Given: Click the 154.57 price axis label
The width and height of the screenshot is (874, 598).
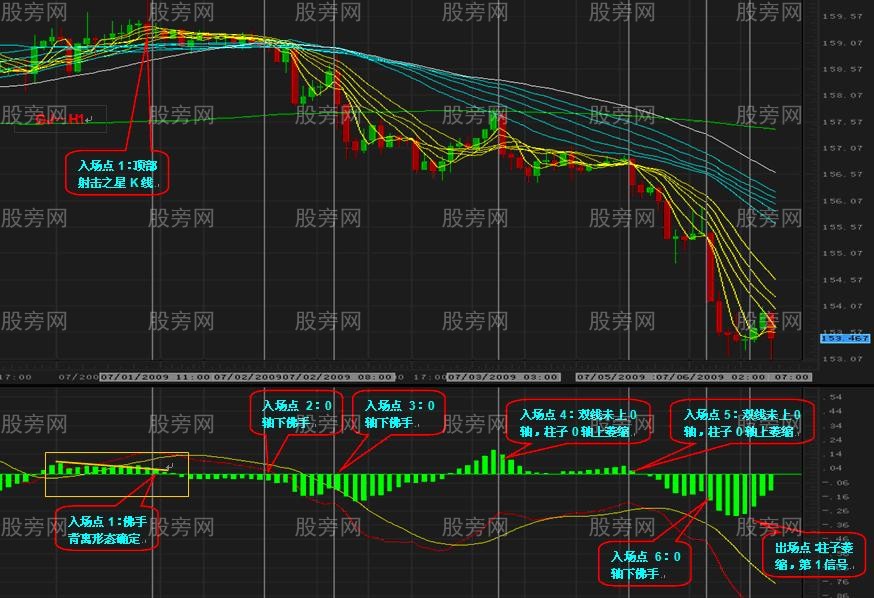Looking at the screenshot, I should pos(842,280).
